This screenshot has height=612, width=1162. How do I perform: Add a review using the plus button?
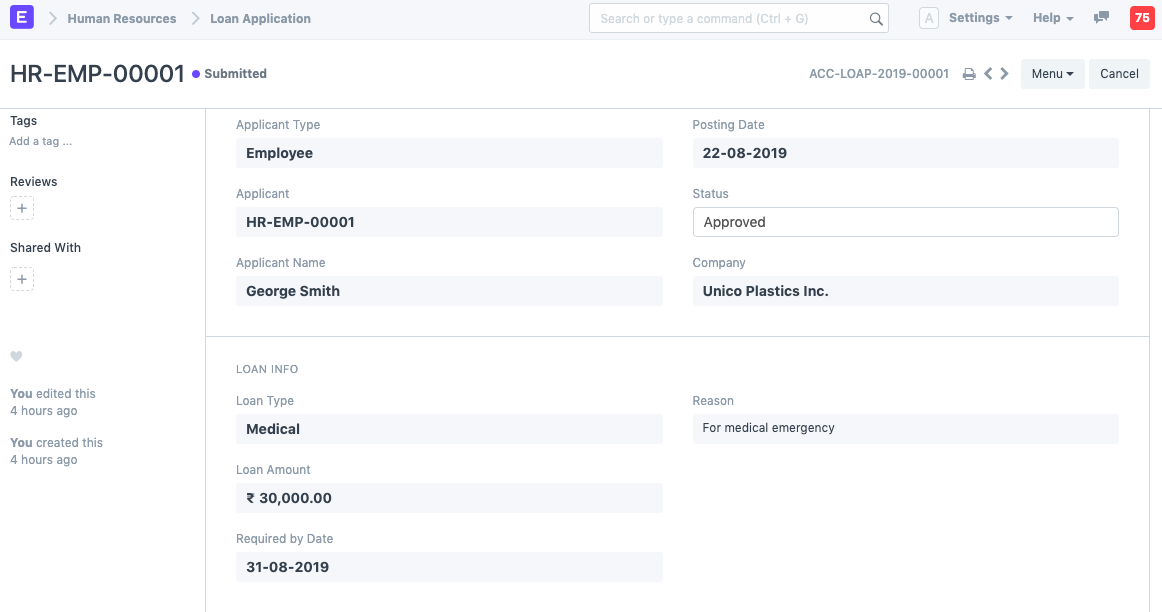pyautogui.click(x=22, y=208)
